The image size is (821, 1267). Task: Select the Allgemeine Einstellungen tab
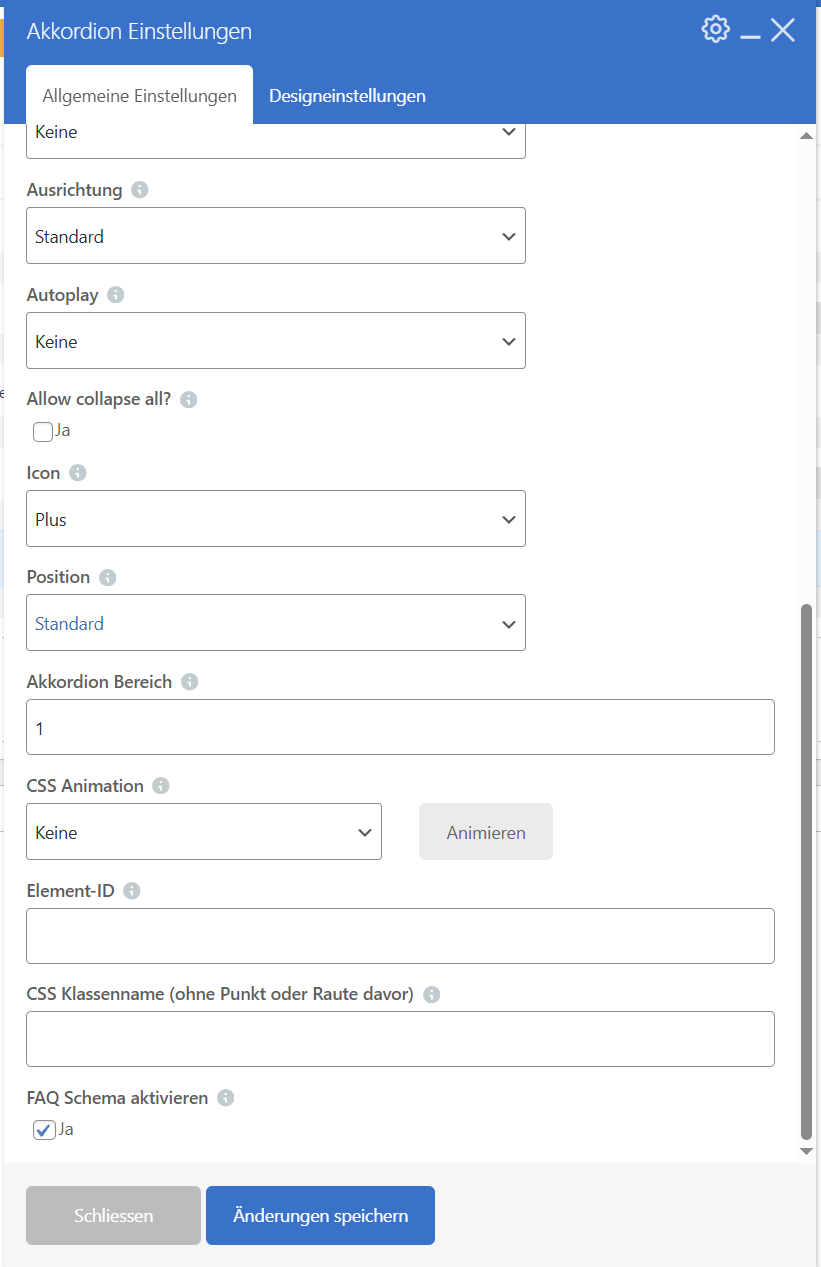click(x=139, y=96)
